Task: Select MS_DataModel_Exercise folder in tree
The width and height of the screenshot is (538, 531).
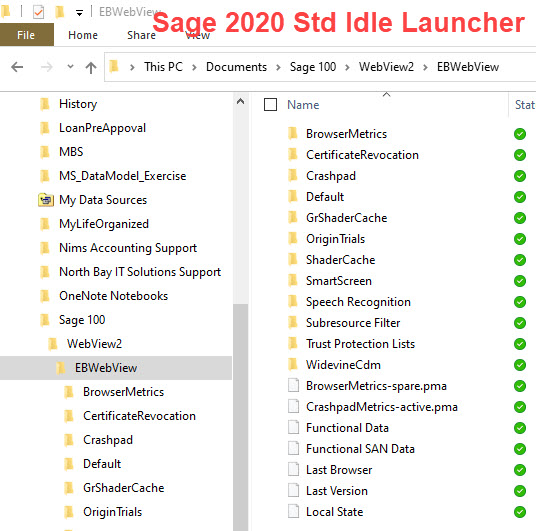Action: click(122, 176)
